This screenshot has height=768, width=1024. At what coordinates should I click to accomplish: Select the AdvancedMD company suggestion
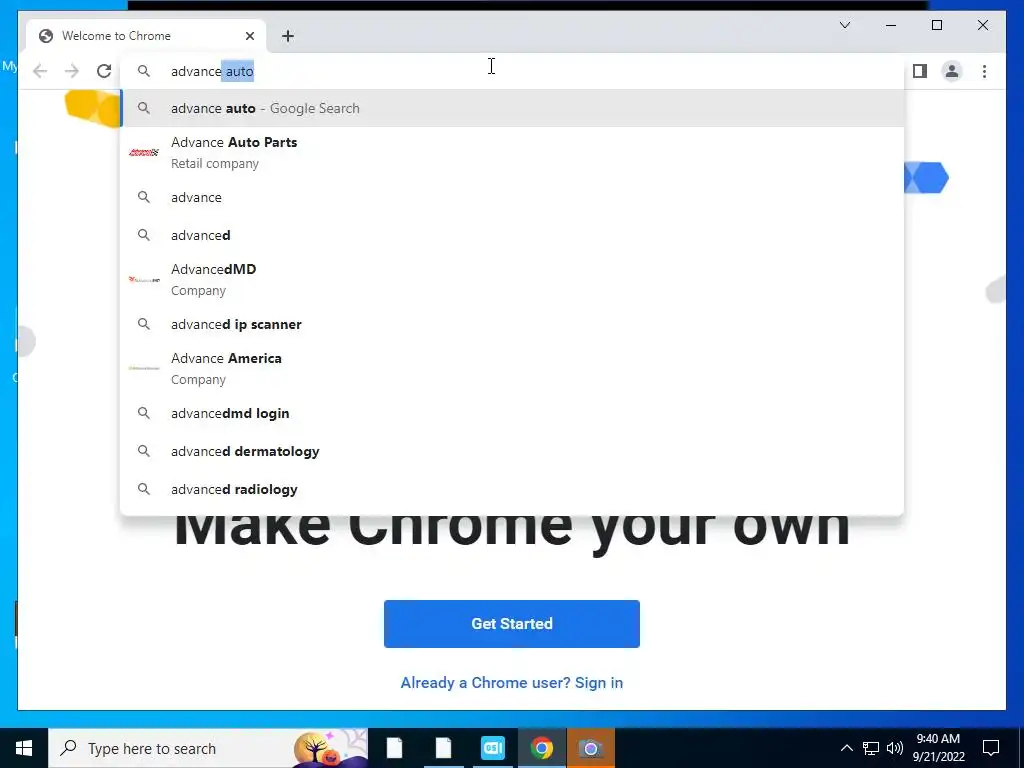pos(513,280)
